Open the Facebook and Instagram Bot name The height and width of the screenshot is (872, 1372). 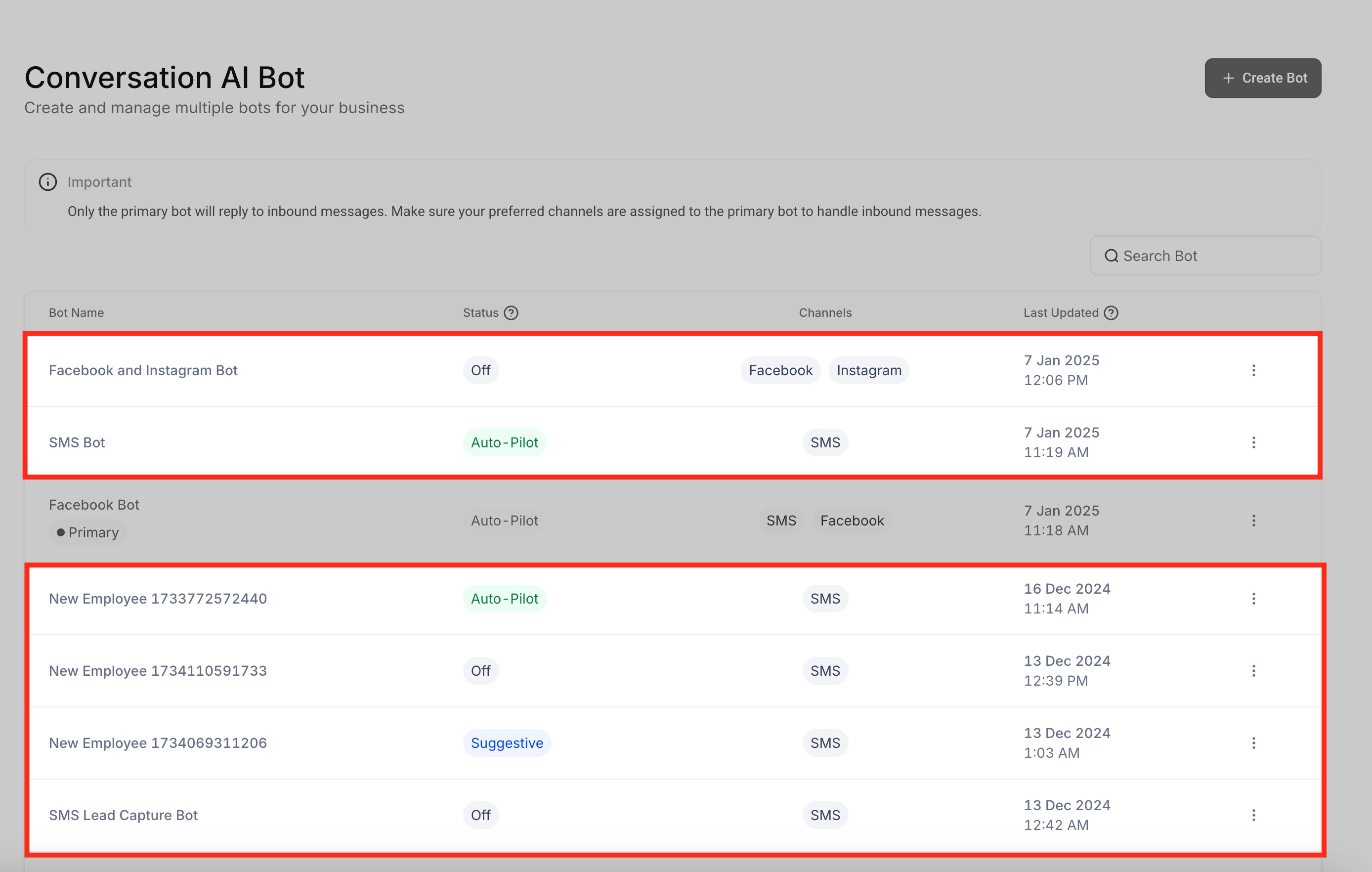pyautogui.click(x=143, y=370)
